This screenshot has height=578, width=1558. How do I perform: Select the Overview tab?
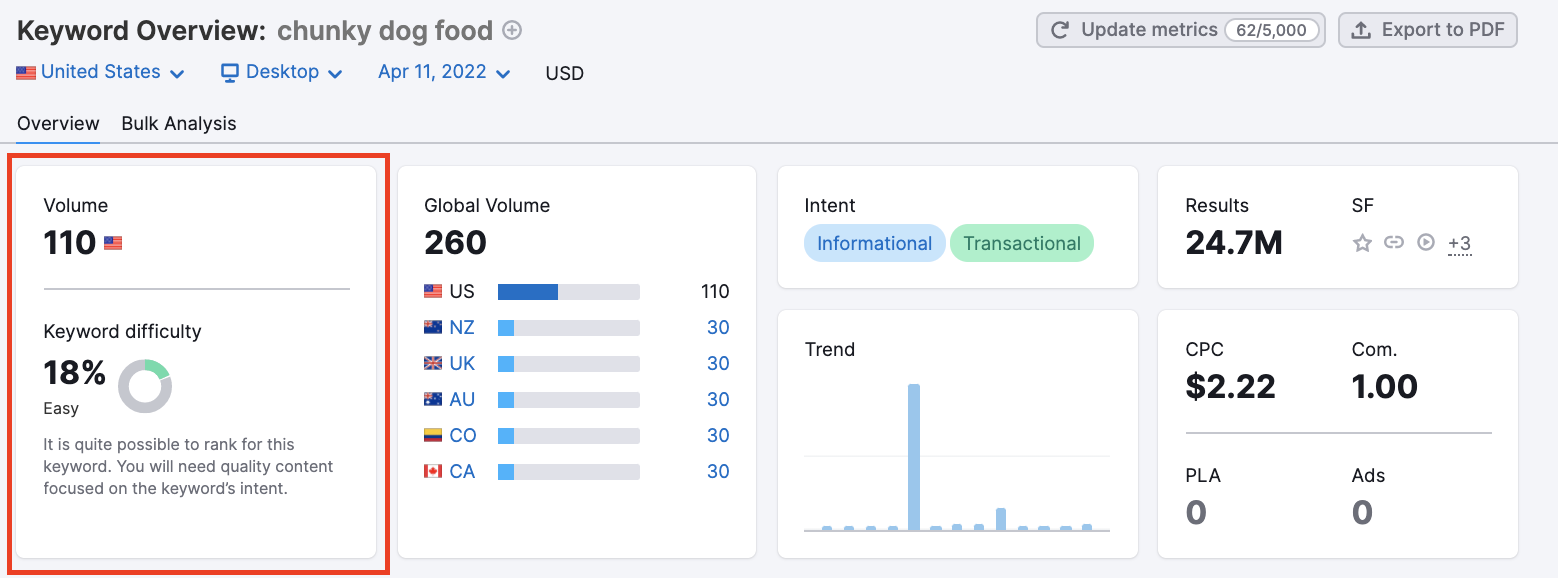[x=58, y=124]
